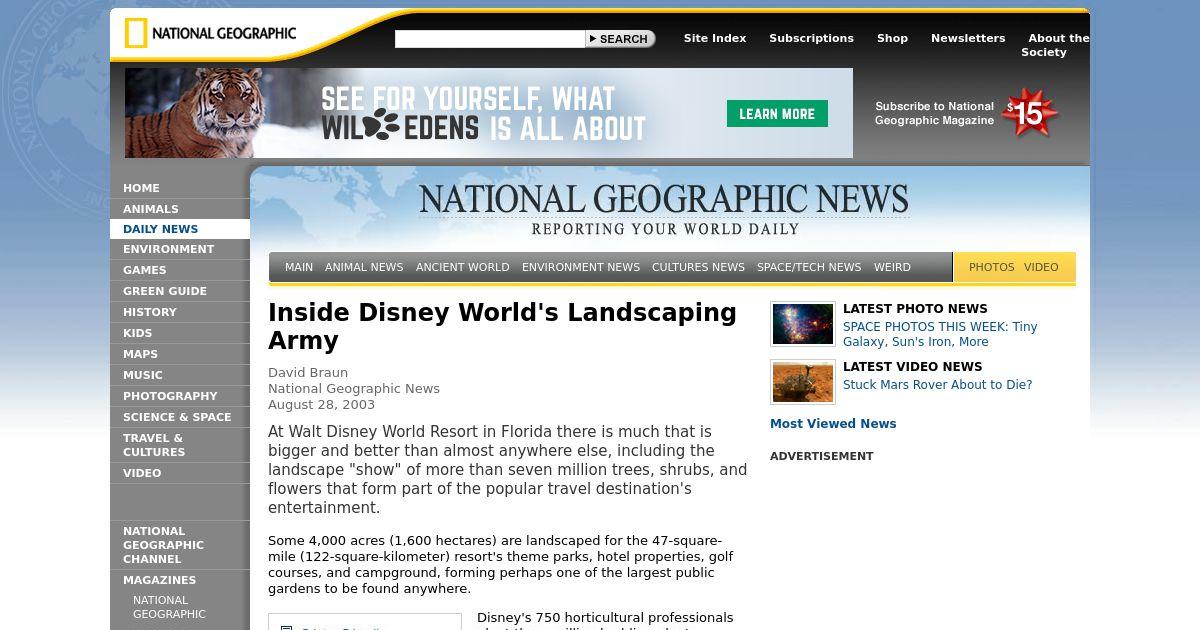Screen dimensions: 1200x630
Task: Click Subscribe to National Geographic Magazine
Action: [934, 113]
